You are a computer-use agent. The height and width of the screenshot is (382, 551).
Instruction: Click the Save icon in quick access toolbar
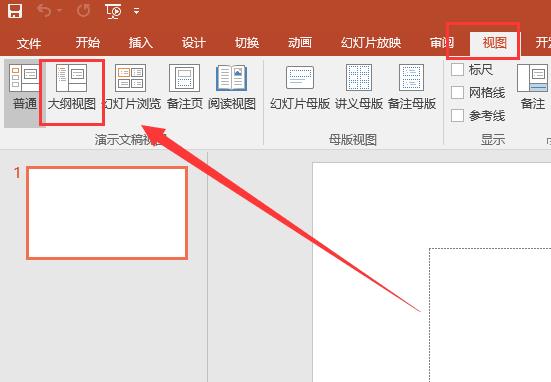pos(14,11)
